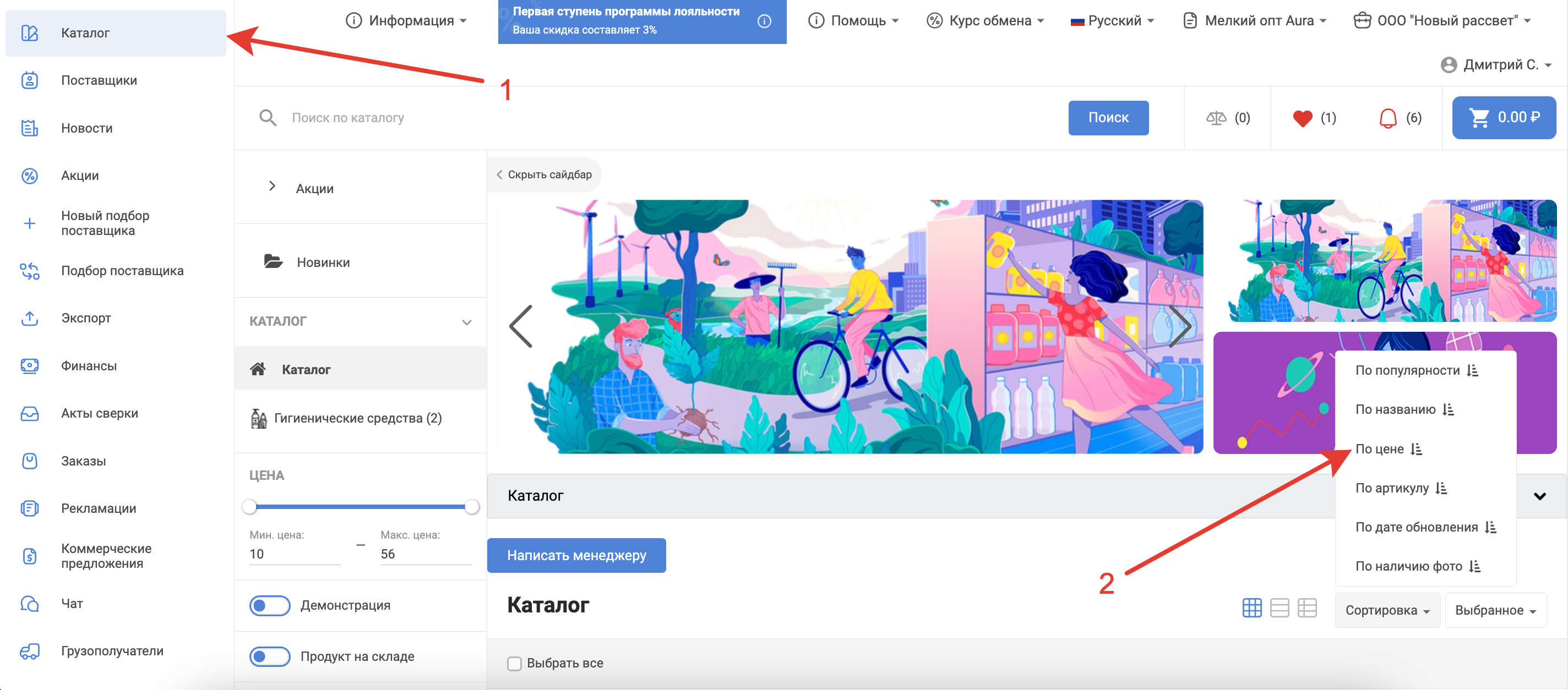Check the Выбрать все checkbox
Screen dimensions: 1568x690
click(x=514, y=663)
